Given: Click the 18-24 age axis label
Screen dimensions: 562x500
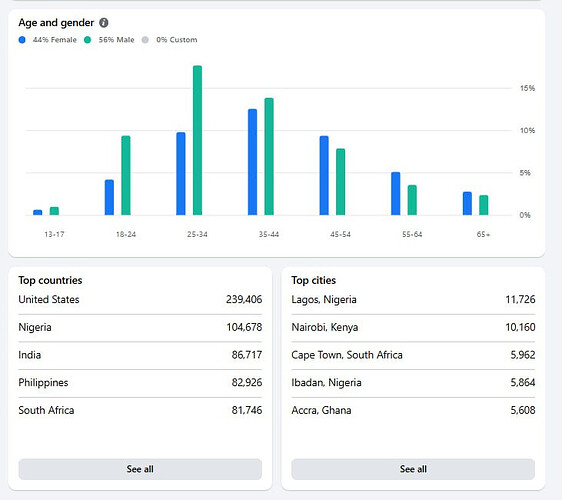Looking at the screenshot, I should click(126, 234).
